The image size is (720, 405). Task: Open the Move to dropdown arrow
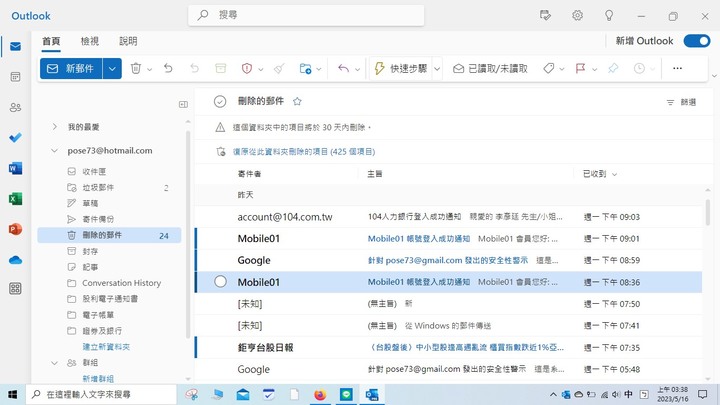pyautogui.click(x=319, y=69)
